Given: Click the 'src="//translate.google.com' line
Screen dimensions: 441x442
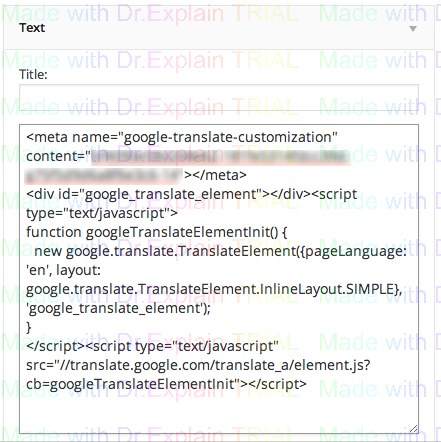Looking at the screenshot, I should 198,365.
